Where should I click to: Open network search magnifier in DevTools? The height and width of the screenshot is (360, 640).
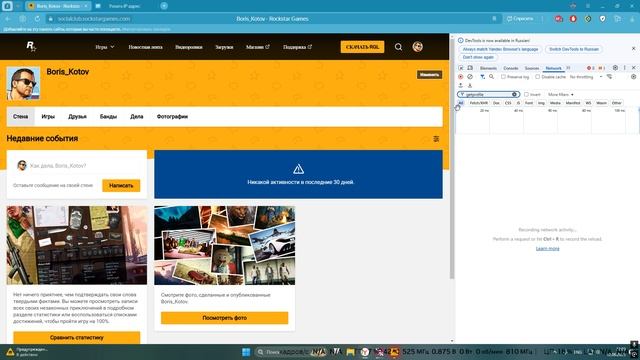click(491, 77)
